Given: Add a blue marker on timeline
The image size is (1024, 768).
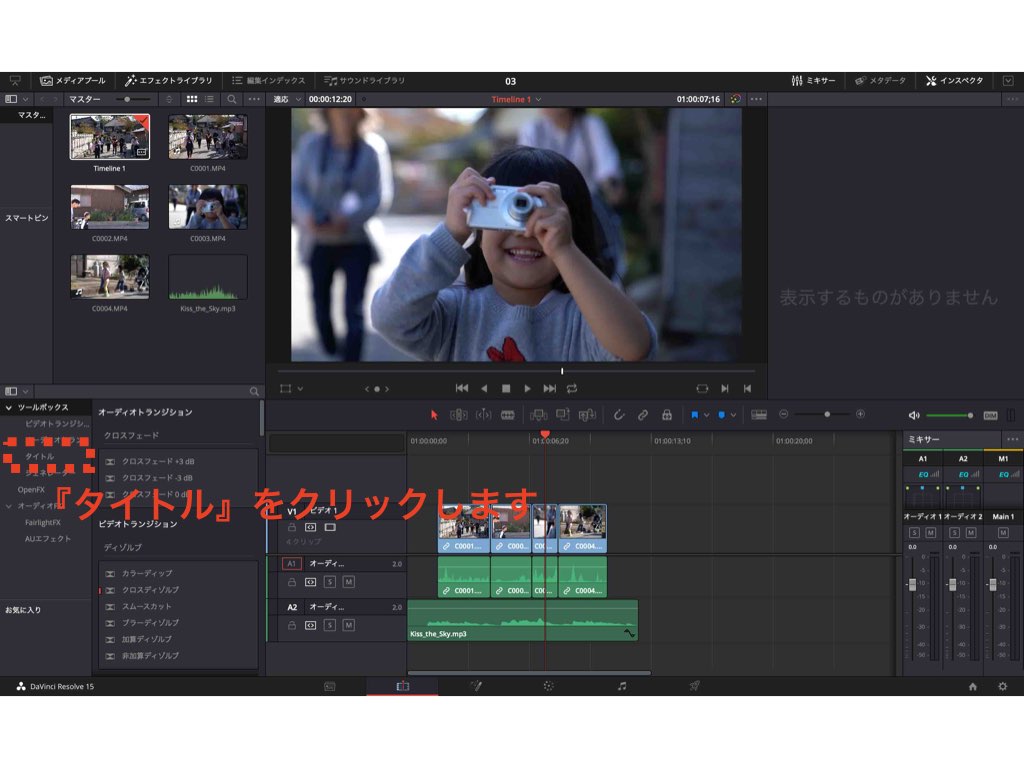Looking at the screenshot, I should [722, 415].
